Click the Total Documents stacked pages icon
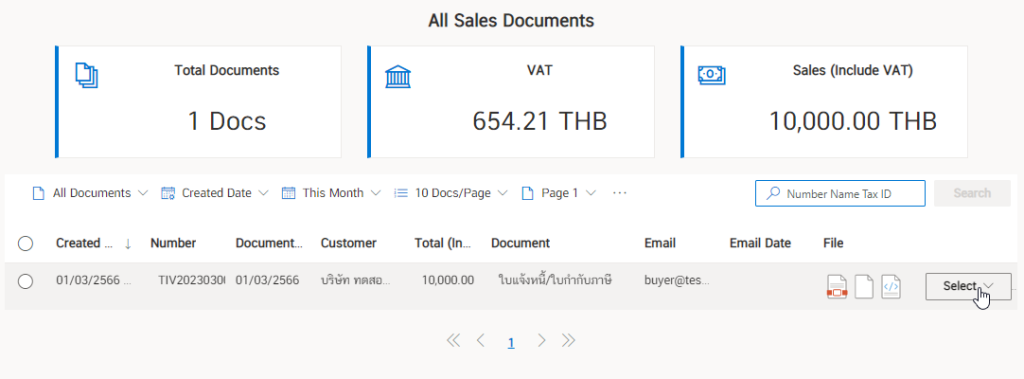The image size is (1024, 379). (87, 76)
